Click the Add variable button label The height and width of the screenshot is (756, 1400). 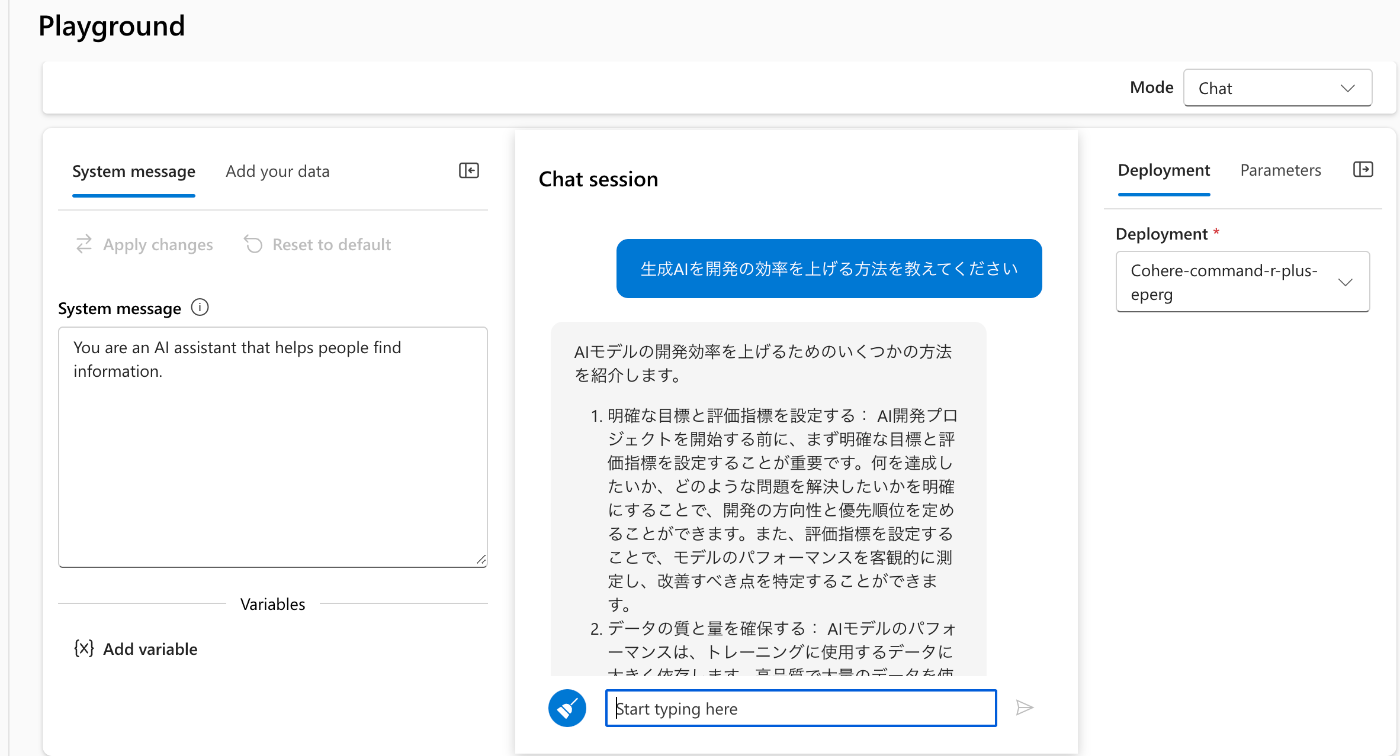[x=150, y=649]
